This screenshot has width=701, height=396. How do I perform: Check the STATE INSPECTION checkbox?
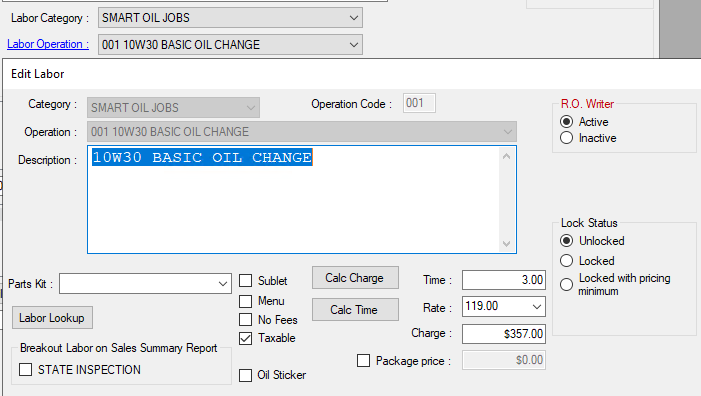click(x=25, y=370)
